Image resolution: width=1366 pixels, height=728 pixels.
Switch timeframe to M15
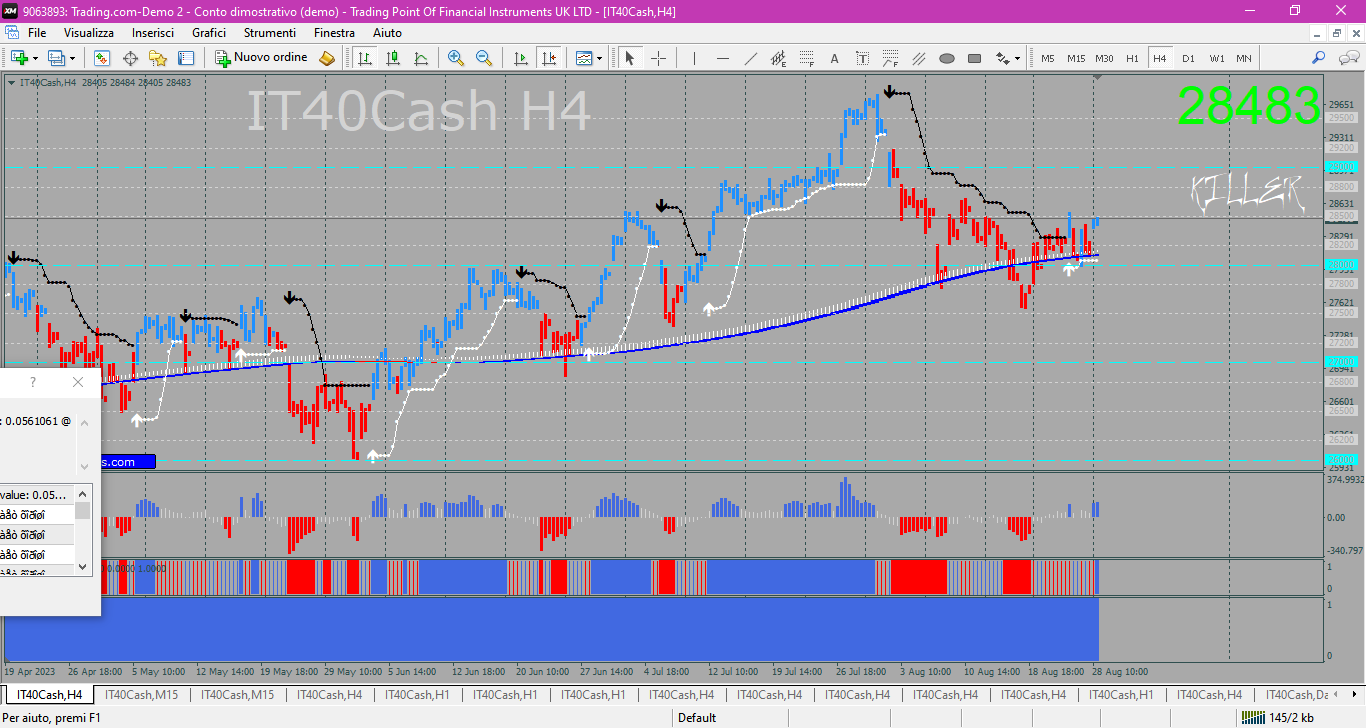click(x=1076, y=58)
